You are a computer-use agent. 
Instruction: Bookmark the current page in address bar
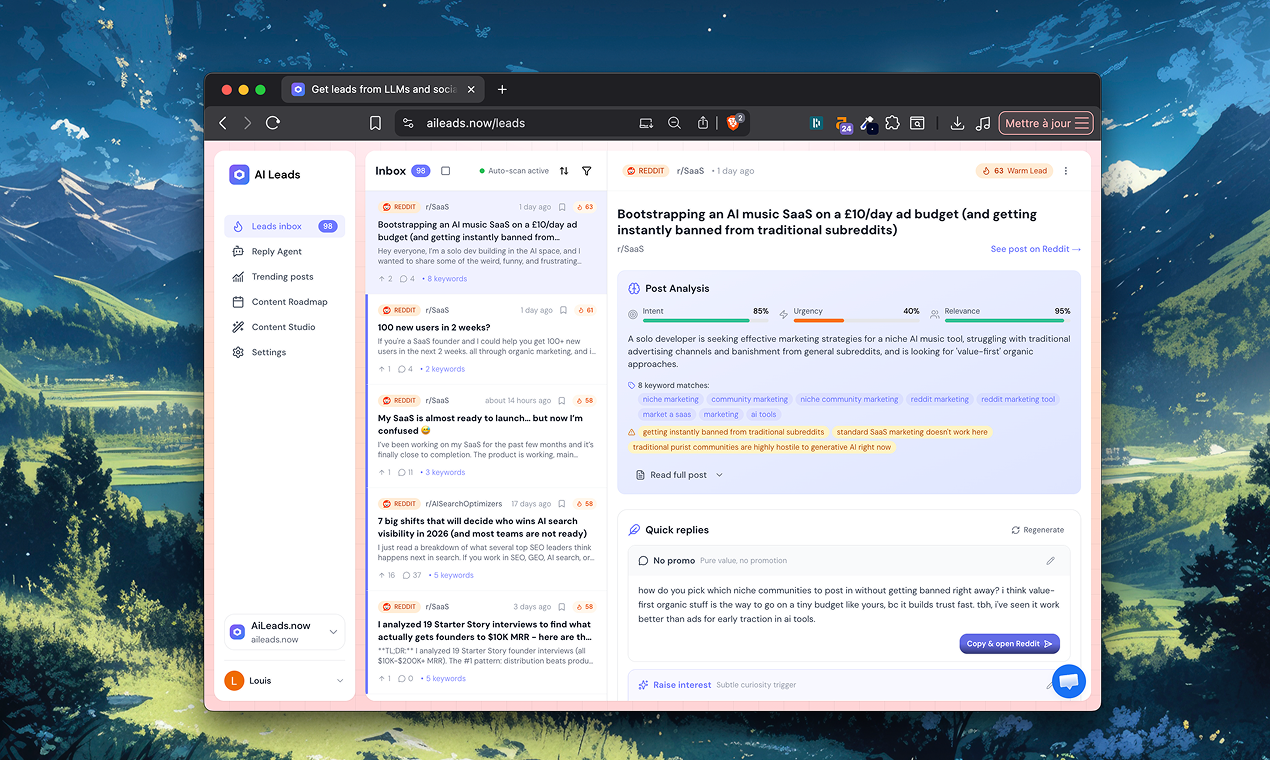[x=375, y=123]
